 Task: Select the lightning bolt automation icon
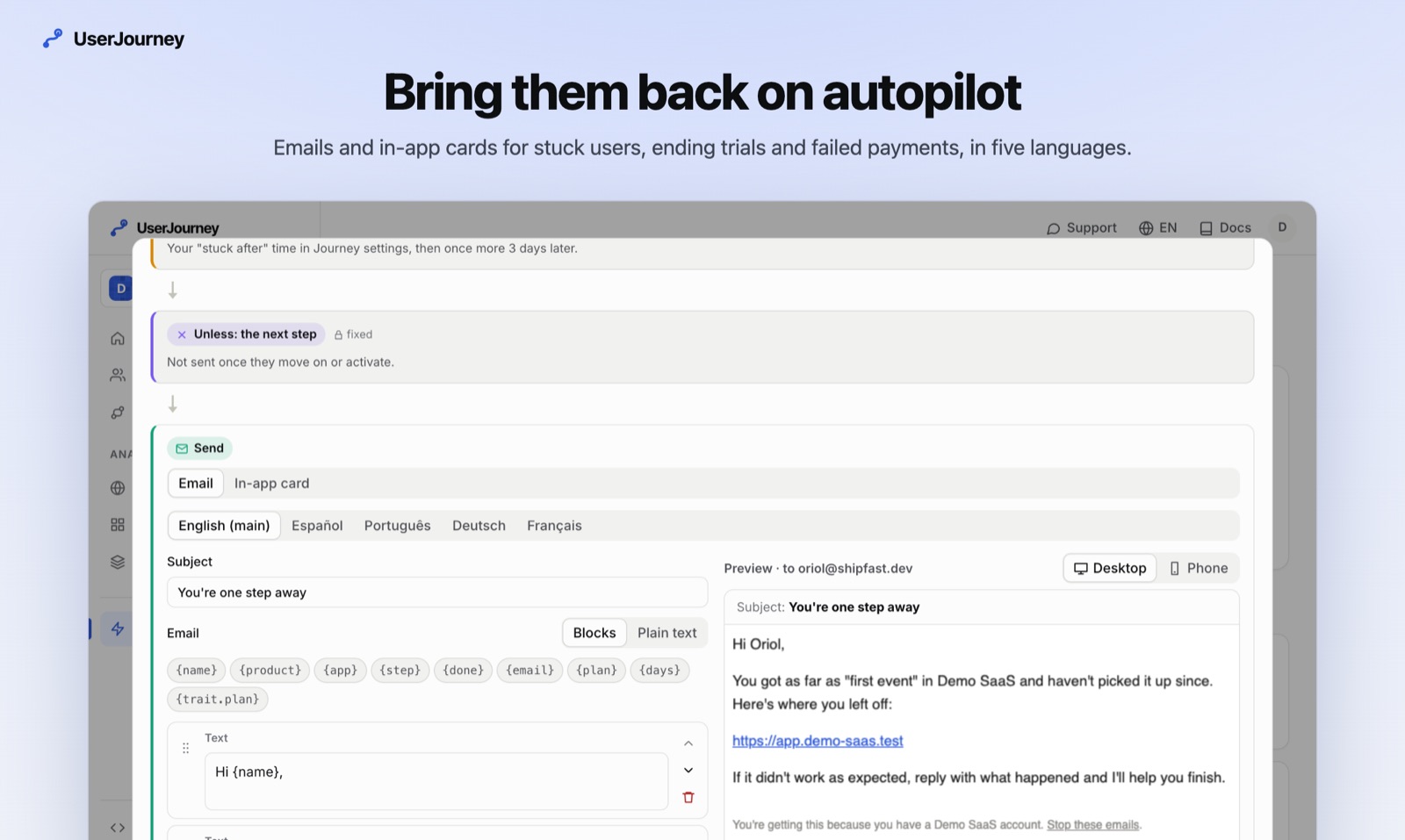pyautogui.click(x=118, y=628)
